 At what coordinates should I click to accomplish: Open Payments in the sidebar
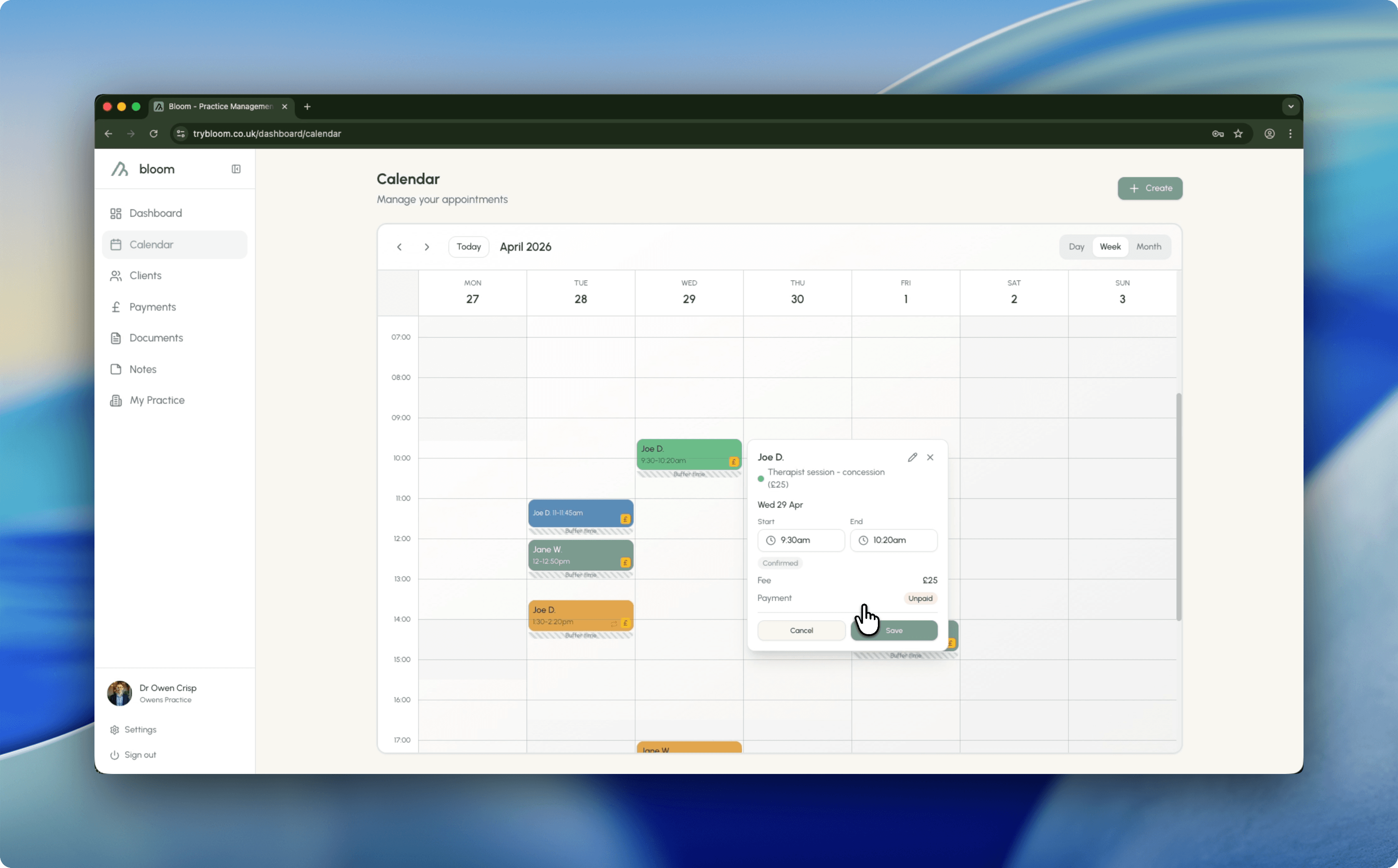click(174, 307)
